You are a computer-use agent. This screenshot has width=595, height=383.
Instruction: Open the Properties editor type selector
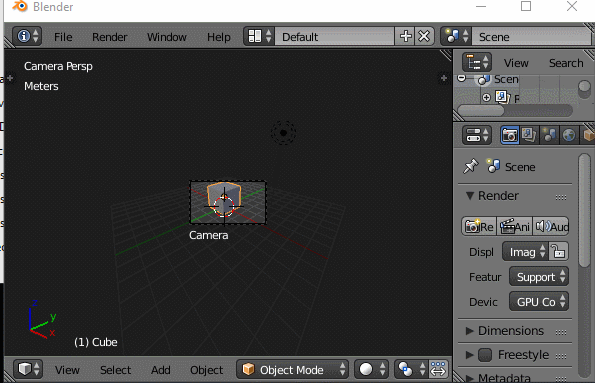point(477,135)
